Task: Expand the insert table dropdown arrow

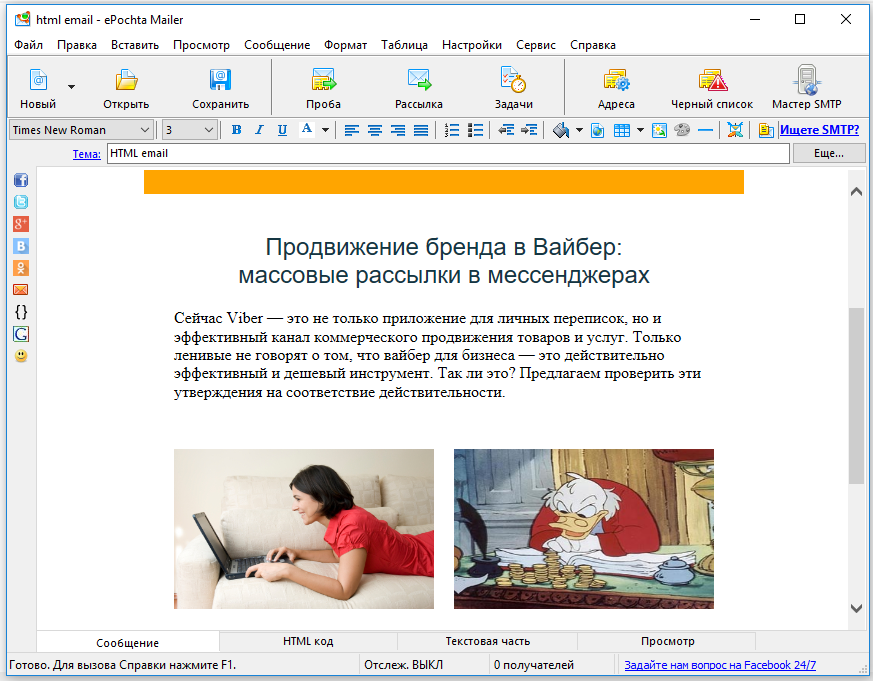Action: click(640, 130)
